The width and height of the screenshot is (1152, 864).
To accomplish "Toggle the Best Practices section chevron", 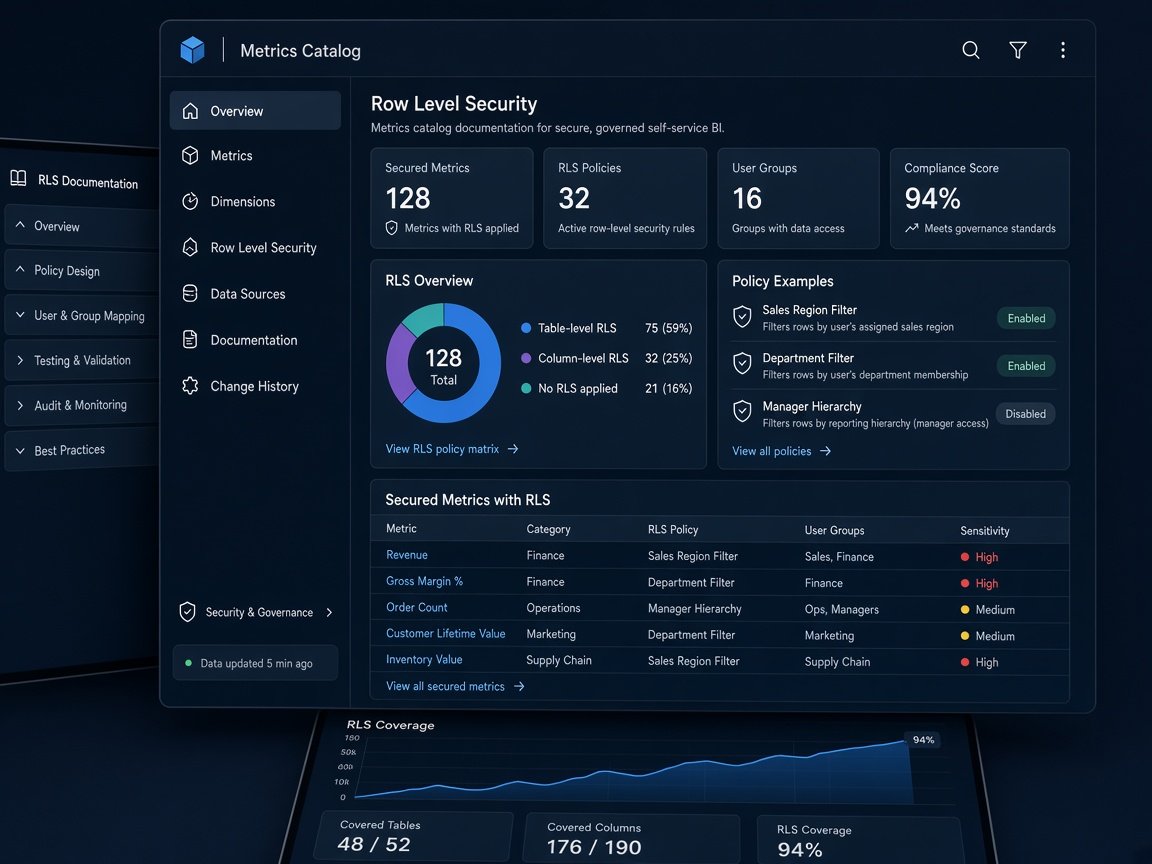I will (20, 450).
